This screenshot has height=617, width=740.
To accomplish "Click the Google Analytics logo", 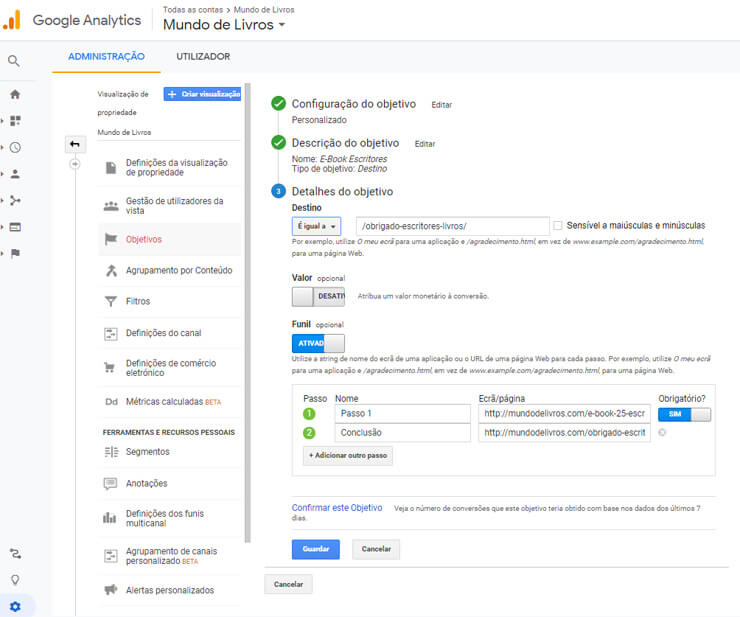I will [x=12, y=20].
